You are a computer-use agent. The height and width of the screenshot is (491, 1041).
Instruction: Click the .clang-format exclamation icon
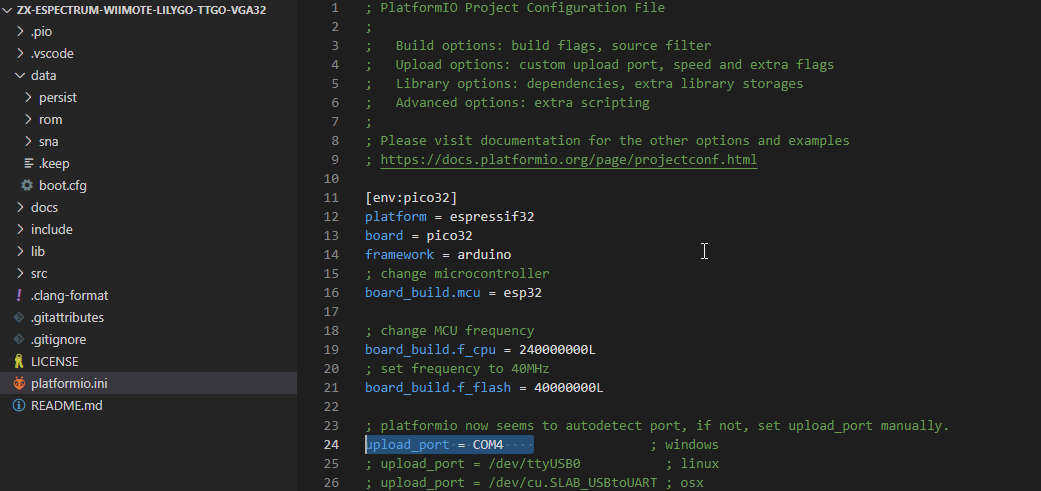point(19,295)
